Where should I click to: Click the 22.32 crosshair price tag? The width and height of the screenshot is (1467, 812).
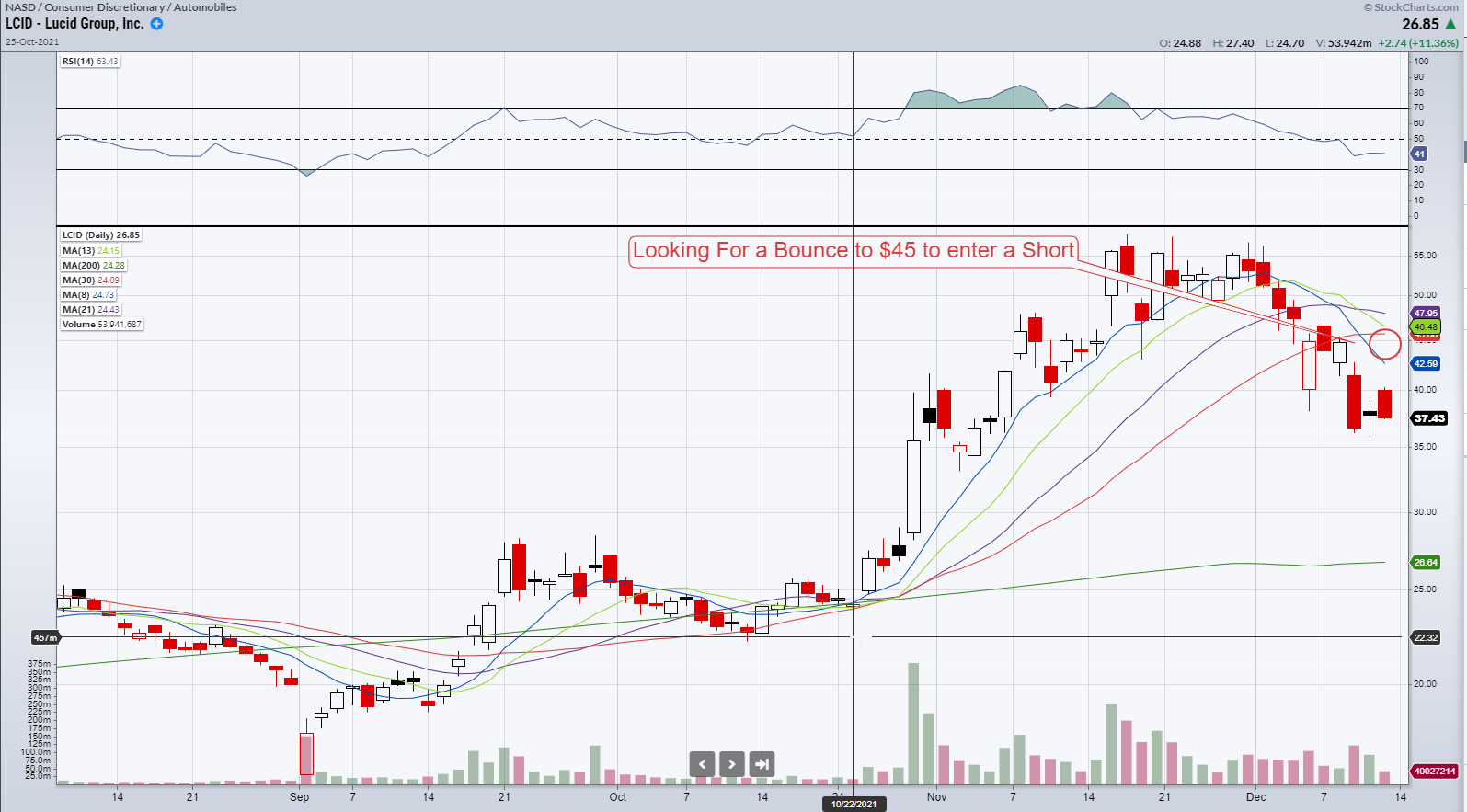tap(1426, 637)
